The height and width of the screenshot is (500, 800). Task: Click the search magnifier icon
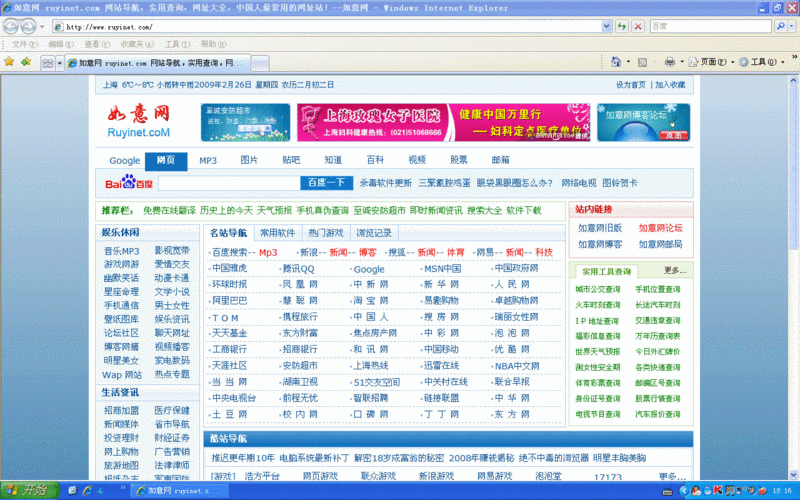pos(780,26)
